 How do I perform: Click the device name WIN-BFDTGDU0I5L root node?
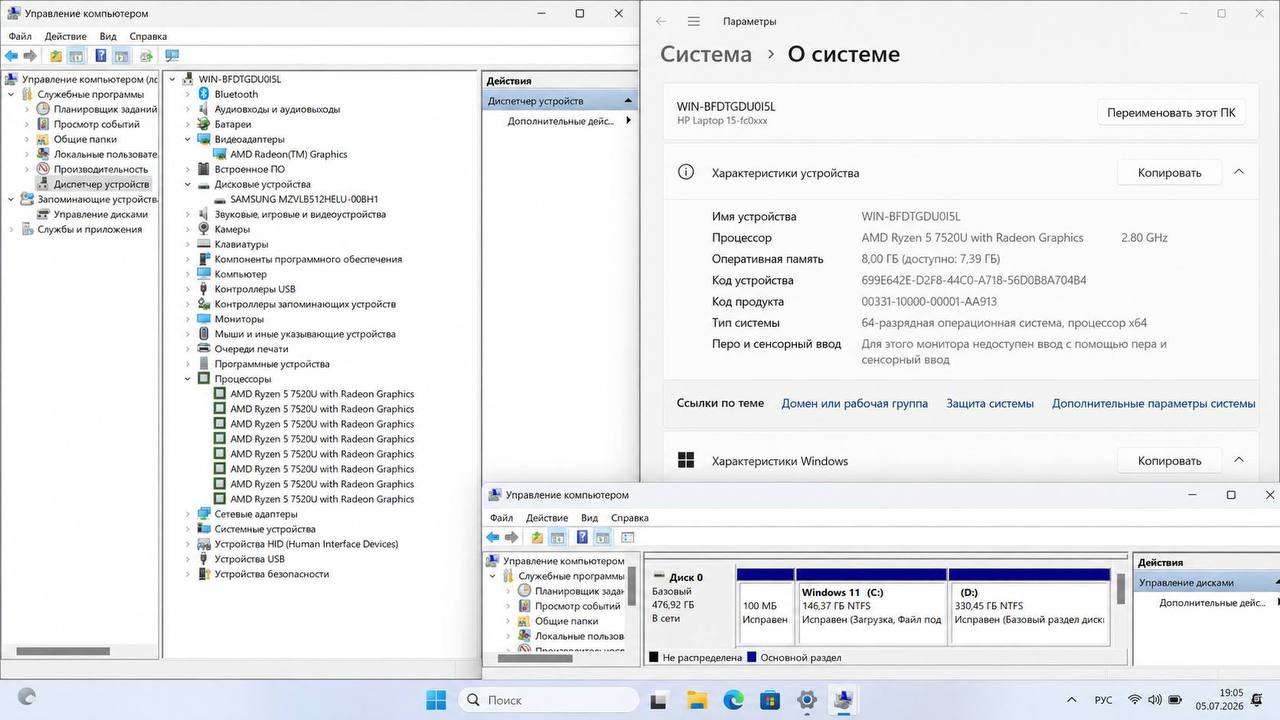click(240, 79)
